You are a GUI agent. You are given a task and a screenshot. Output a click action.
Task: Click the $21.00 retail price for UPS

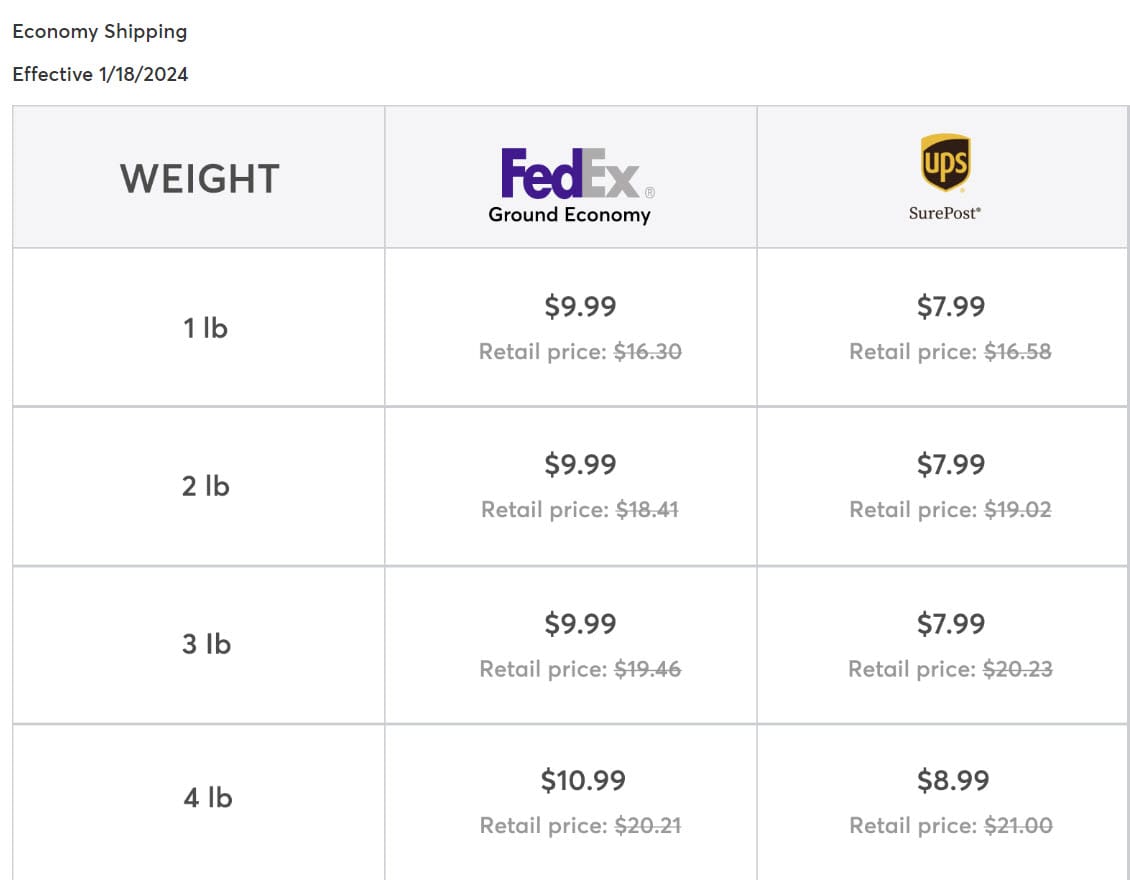click(1017, 826)
